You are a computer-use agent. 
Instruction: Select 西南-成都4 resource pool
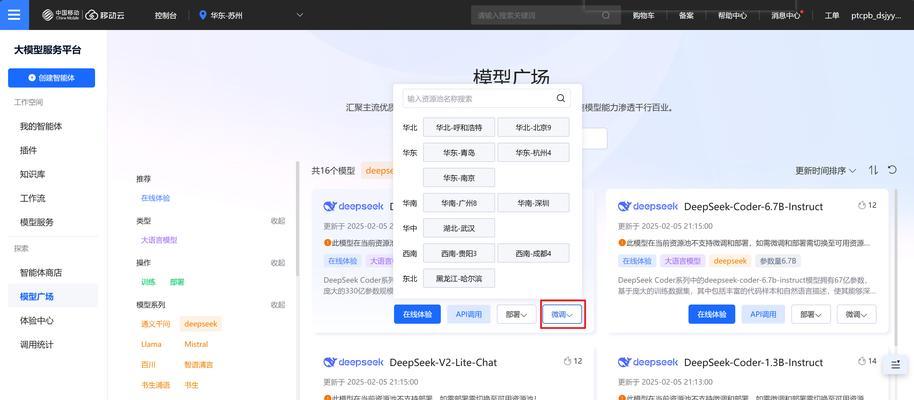pos(533,253)
